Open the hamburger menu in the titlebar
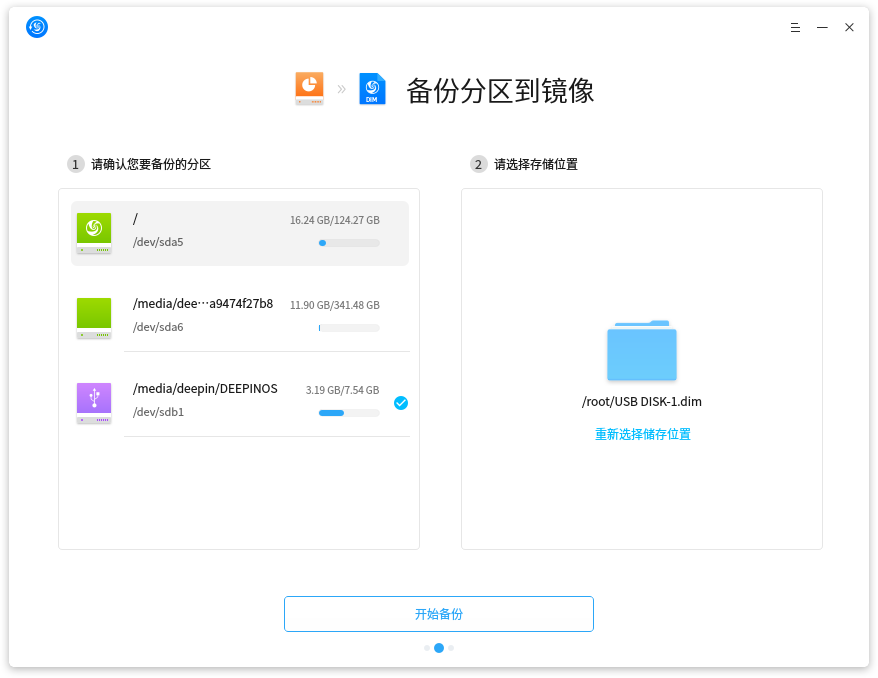878x678 pixels. pyautogui.click(x=795, y=27)
